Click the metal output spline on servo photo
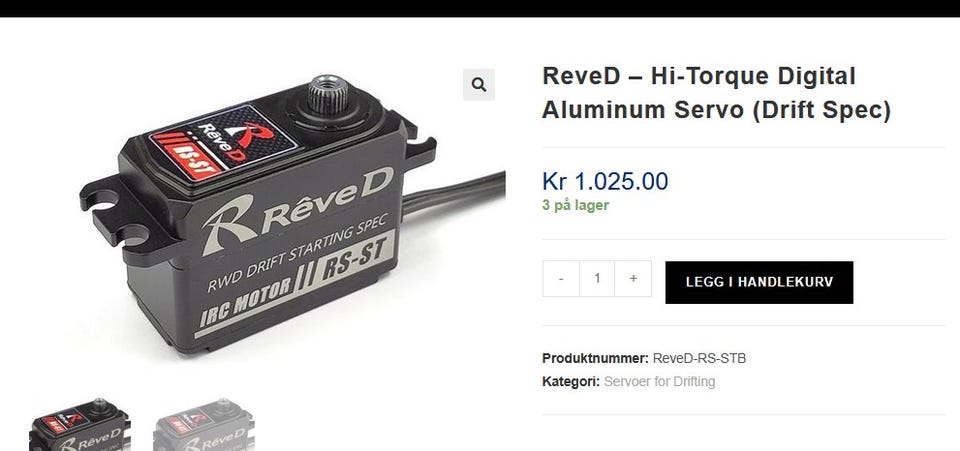Viewport: 960px width, 451px height. click(x=328, y=94)
